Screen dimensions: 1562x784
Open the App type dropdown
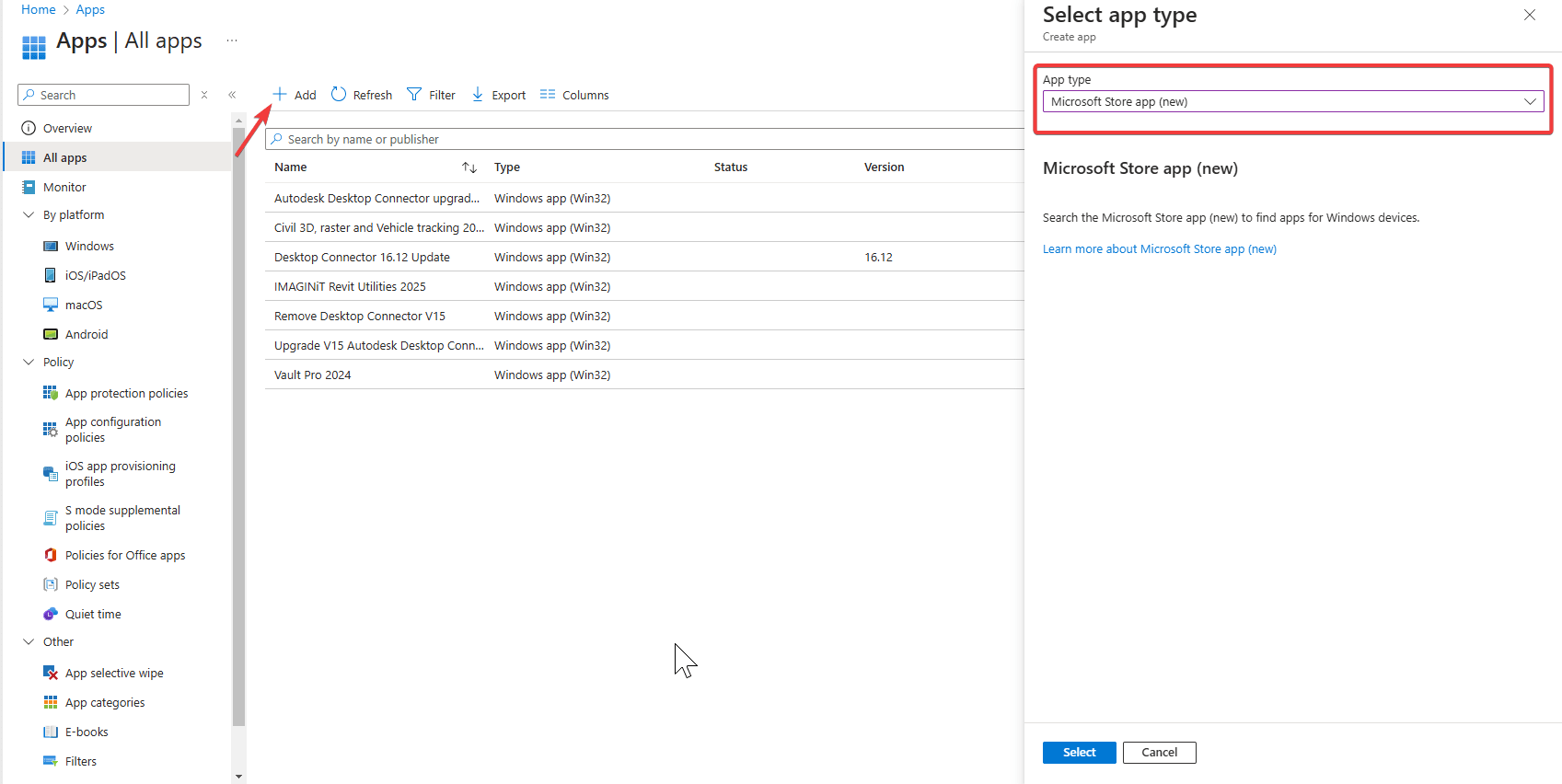coord(1293,101)
